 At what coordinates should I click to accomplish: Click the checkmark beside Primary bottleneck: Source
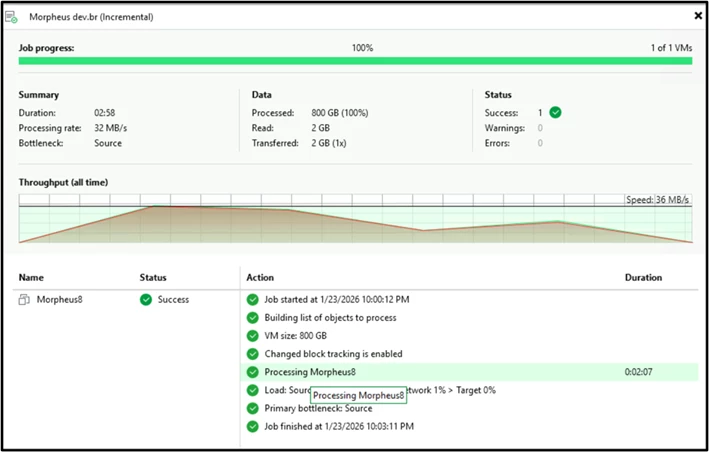252,408
